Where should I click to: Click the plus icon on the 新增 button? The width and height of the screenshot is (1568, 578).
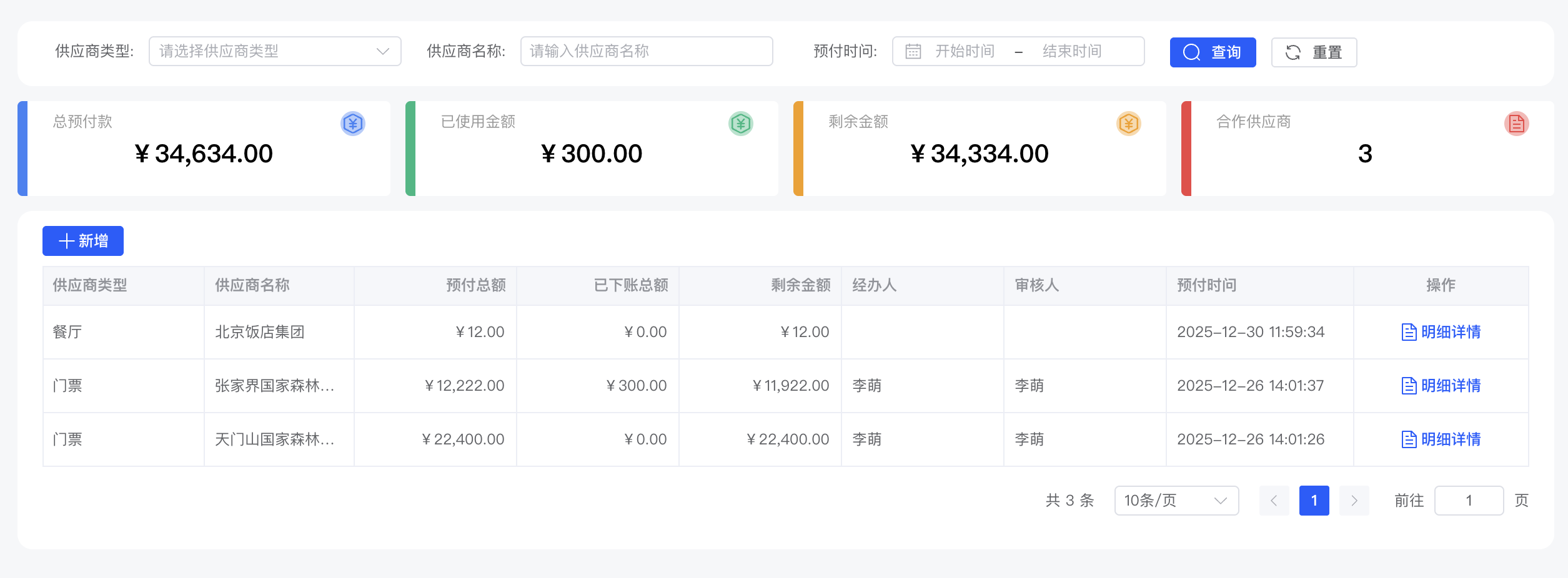66,241
